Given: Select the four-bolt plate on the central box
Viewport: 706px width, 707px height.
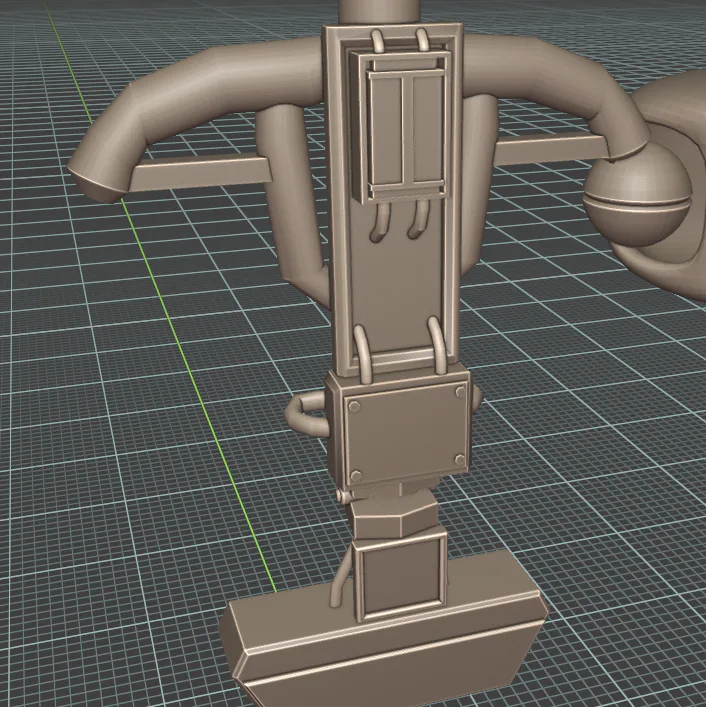Looking at the screenshot, I should pos(405,433).
